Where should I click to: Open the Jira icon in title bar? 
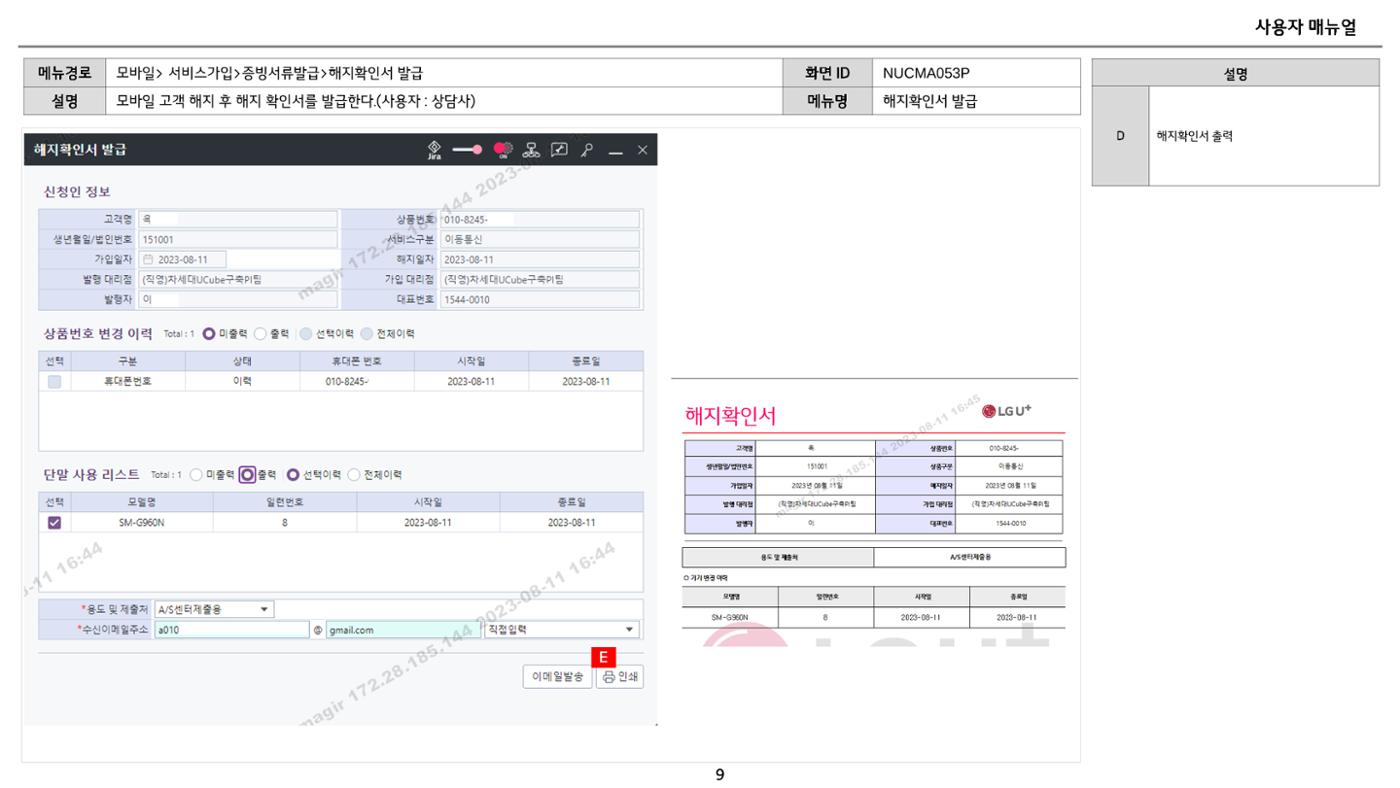435,150
